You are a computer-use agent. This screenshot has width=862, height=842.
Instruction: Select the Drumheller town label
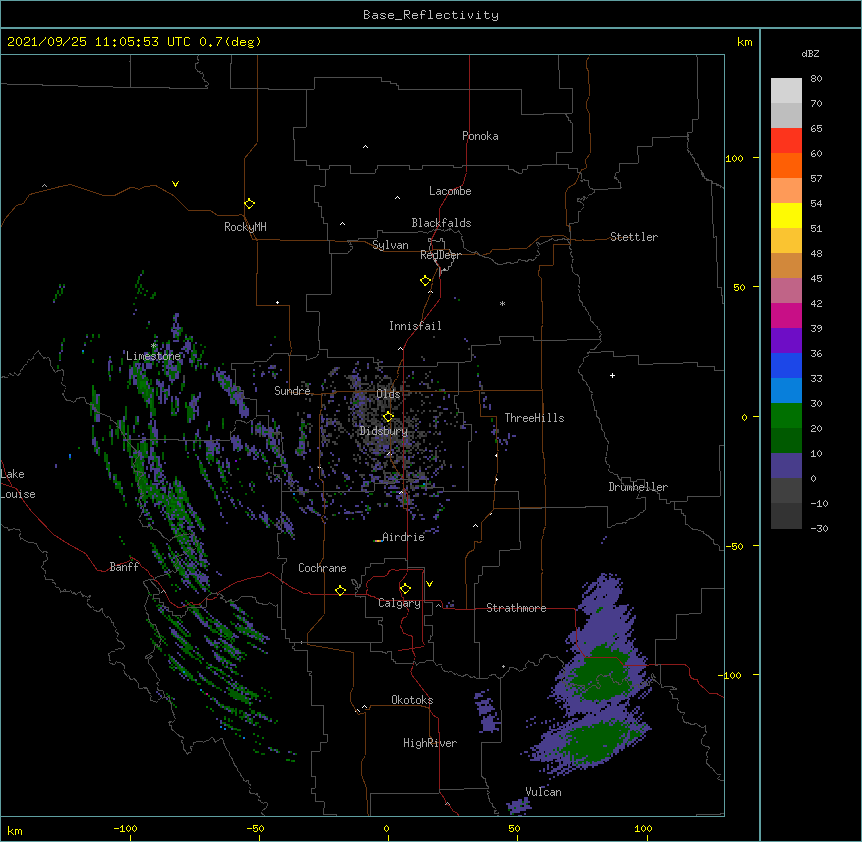pyautogui.click(x=638, y=487)
